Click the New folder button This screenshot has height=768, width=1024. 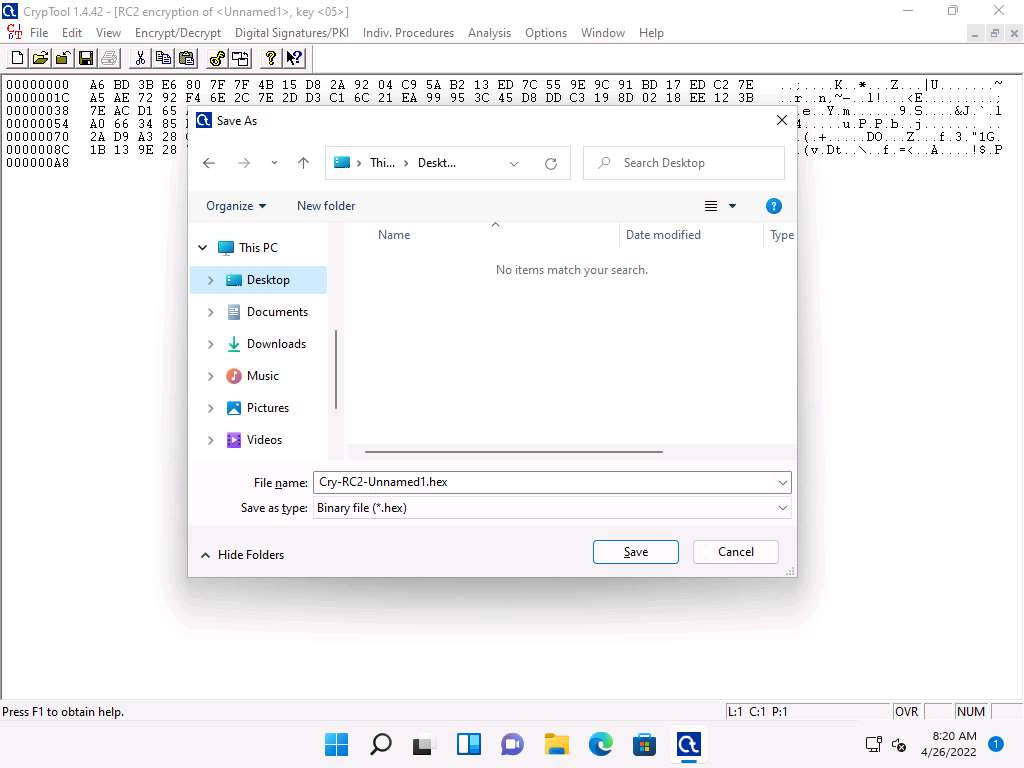point(326,206)
